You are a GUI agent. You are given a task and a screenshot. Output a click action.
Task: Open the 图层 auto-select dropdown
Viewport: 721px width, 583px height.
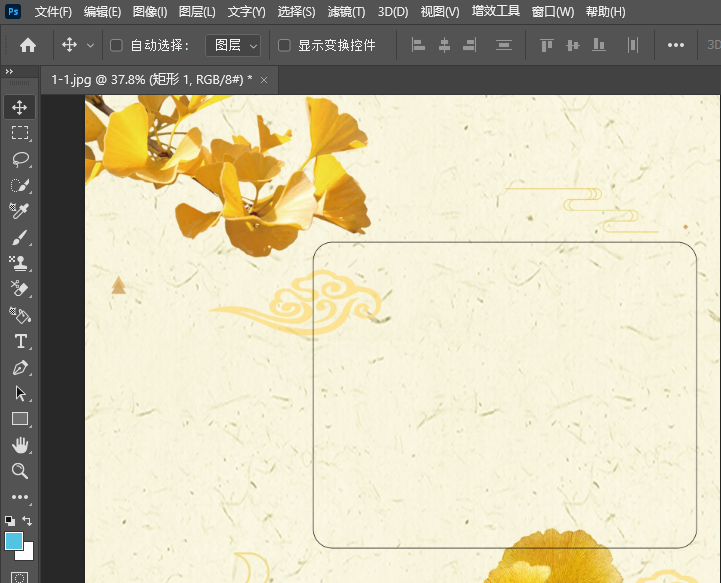pos(233,45)
